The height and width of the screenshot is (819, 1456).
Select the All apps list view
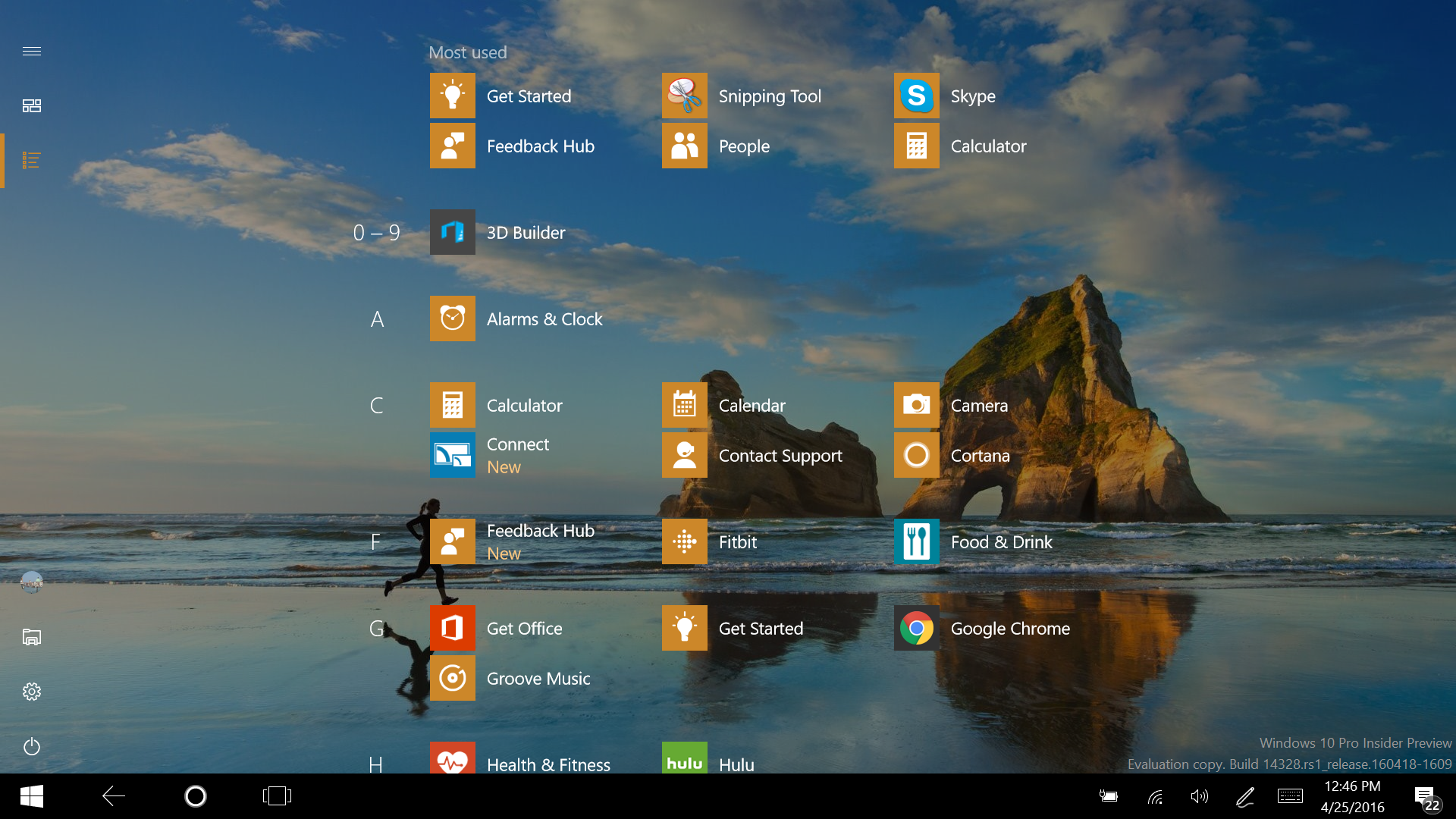pos(32,160)
